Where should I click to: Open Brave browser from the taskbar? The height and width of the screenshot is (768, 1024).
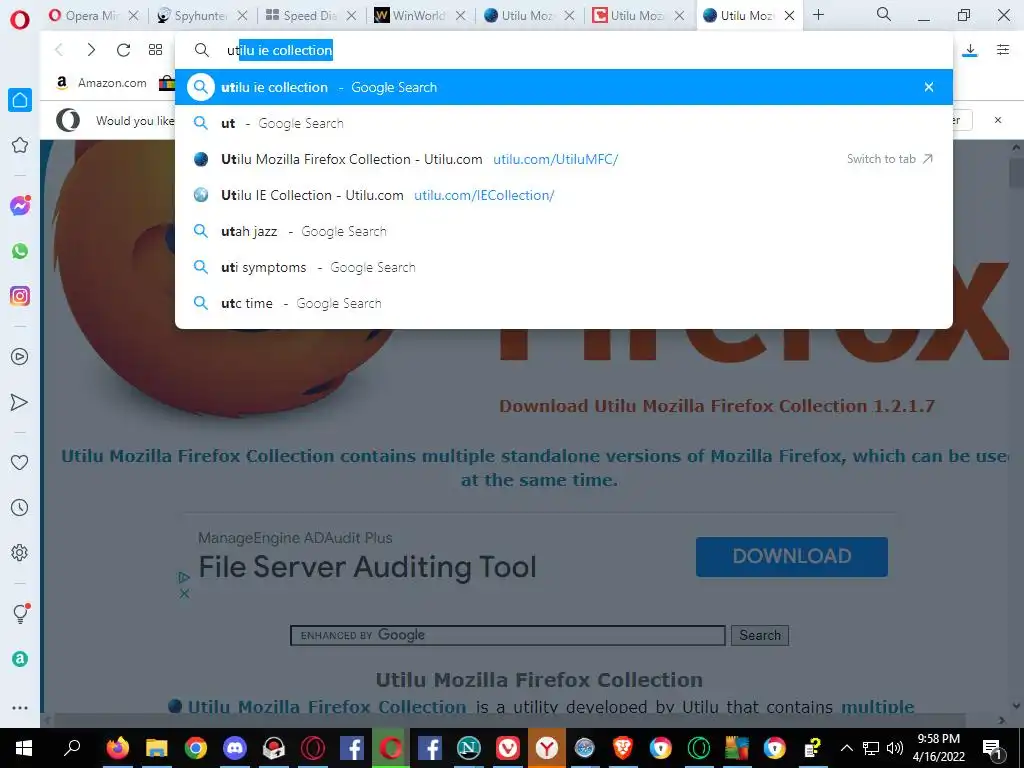click(622, 748)
